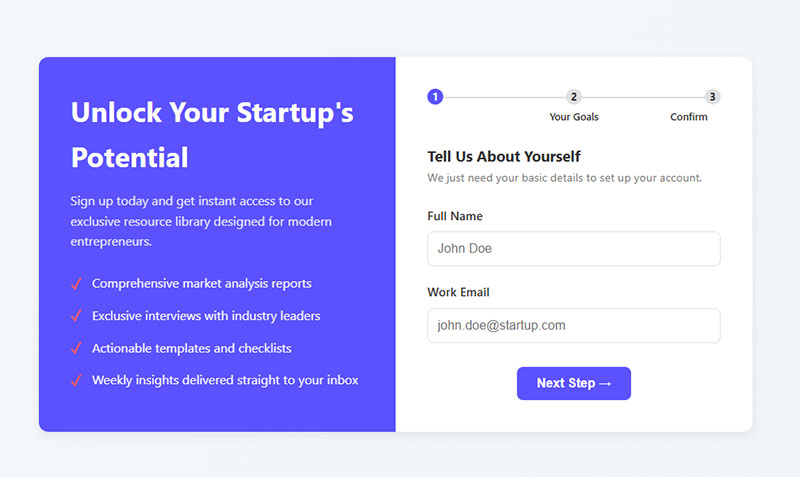Go to the Confirm step label
The width and height of the screenshot is (800, 477).
click(x=689, y=117)
